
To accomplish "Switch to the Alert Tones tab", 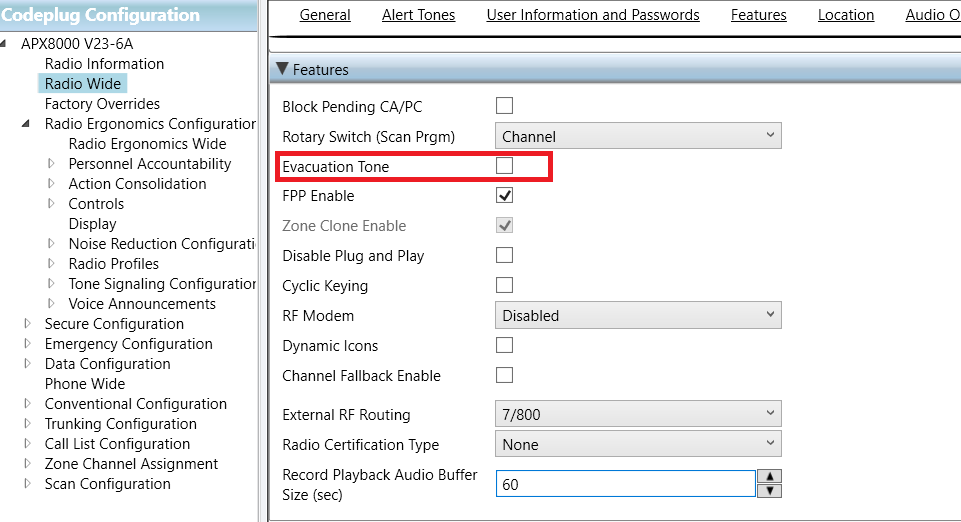I will click(x=419, y=15).
